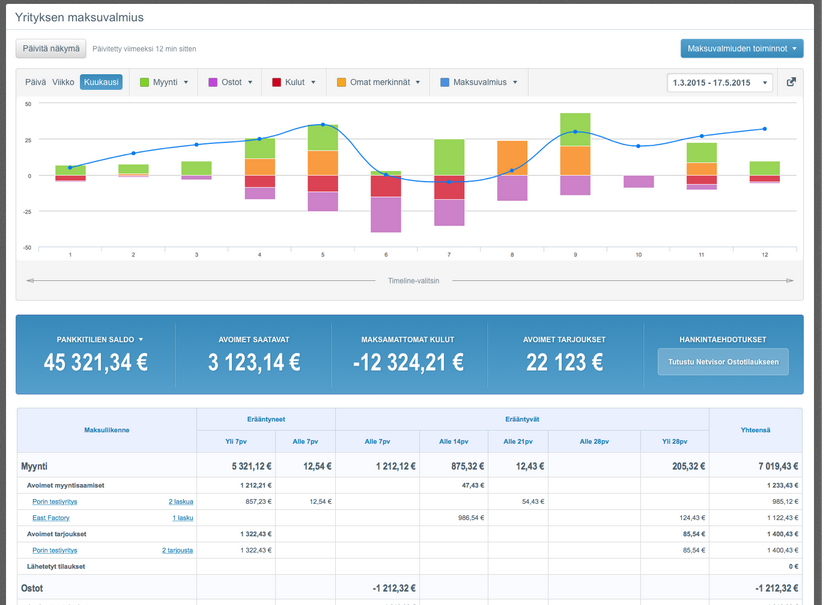Expand Maksuvalmiuden toiminnot dropdown
827x605 pixels.
pos(741,48)
